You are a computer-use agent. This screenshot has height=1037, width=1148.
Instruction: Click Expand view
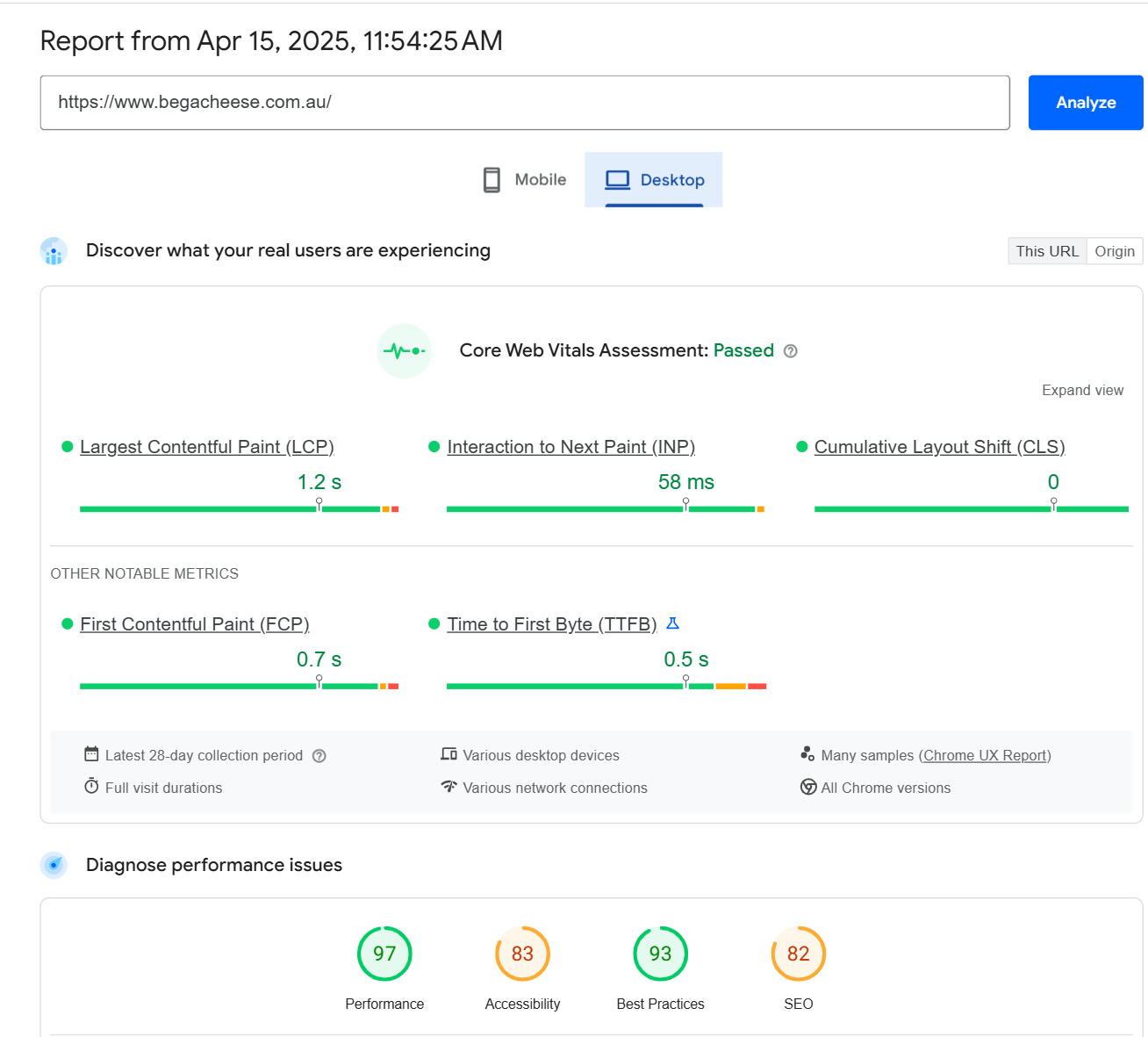(1082, 390)
